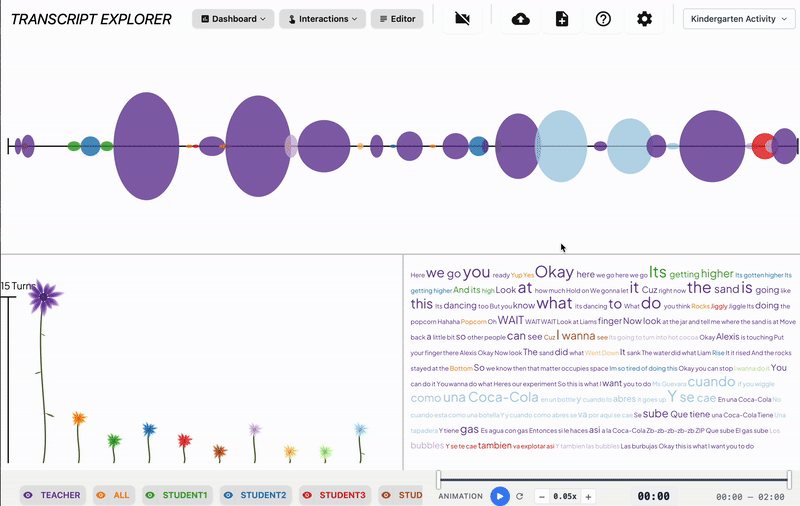Click the cloud upload icon
This screenshot has height=506, width=800.
point(520,19)
